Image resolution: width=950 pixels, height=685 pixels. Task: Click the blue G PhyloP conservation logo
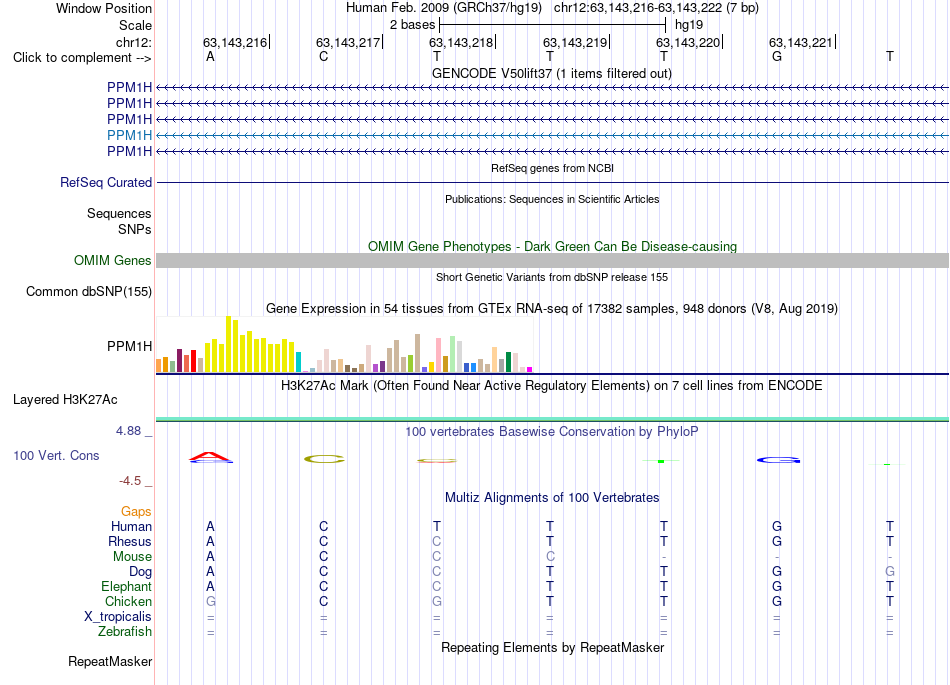(x=779, y=460)
